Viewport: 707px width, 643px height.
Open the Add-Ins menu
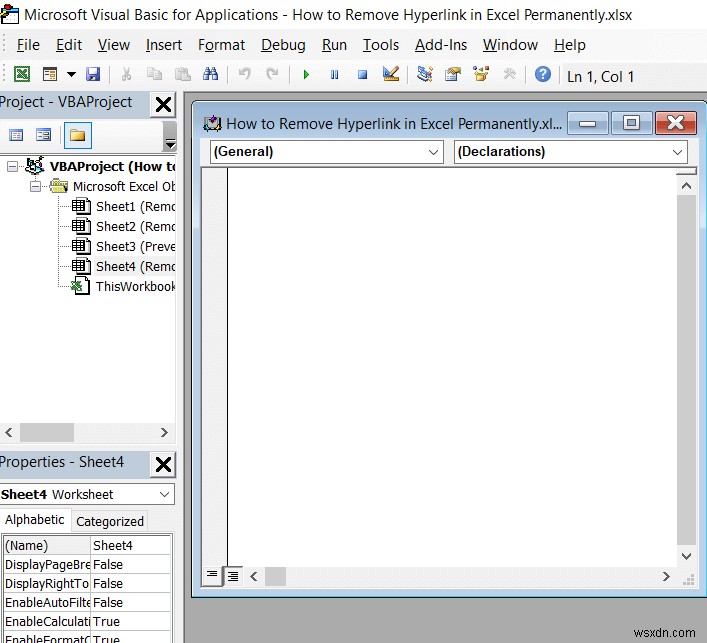click(x=441, y=45)
